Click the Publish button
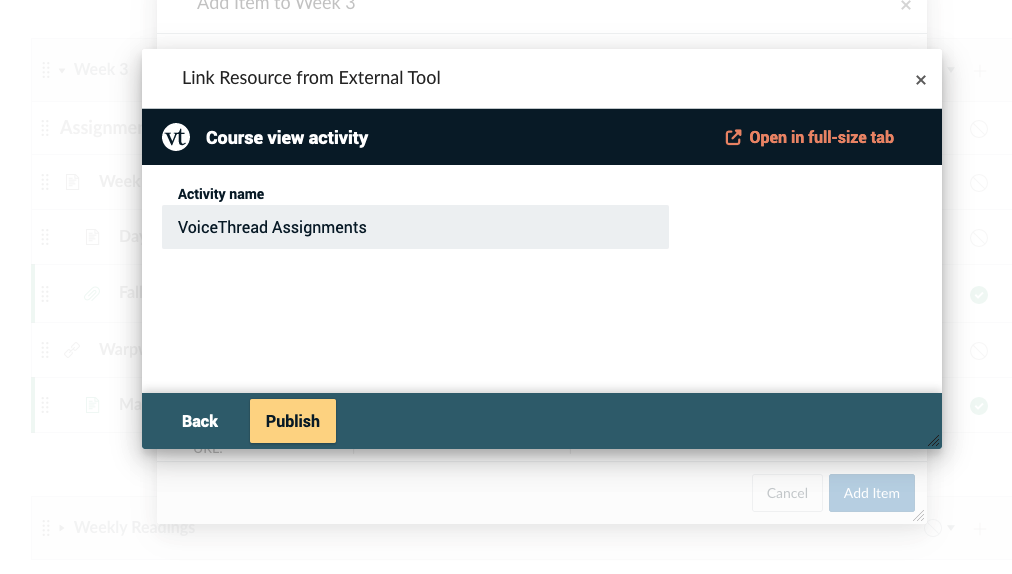The width and height of the screenshot is (1012, 574). tap(292, 421)
